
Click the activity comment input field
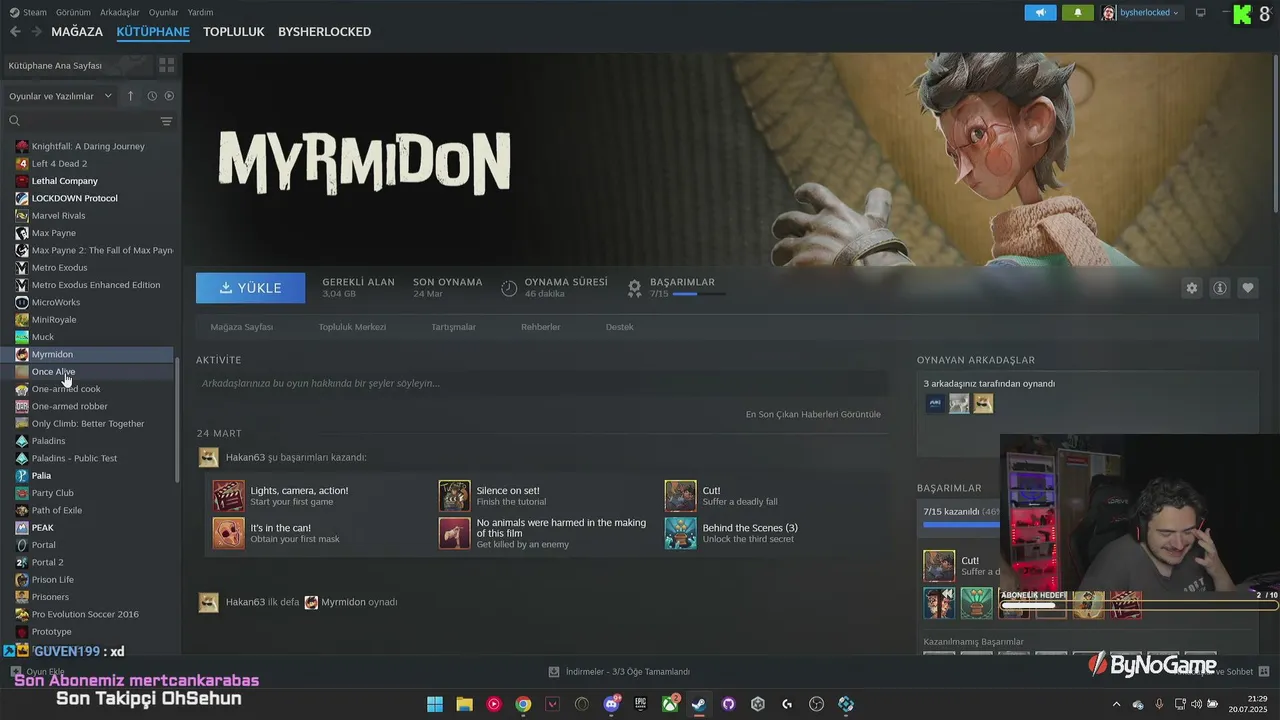(542, 383)
